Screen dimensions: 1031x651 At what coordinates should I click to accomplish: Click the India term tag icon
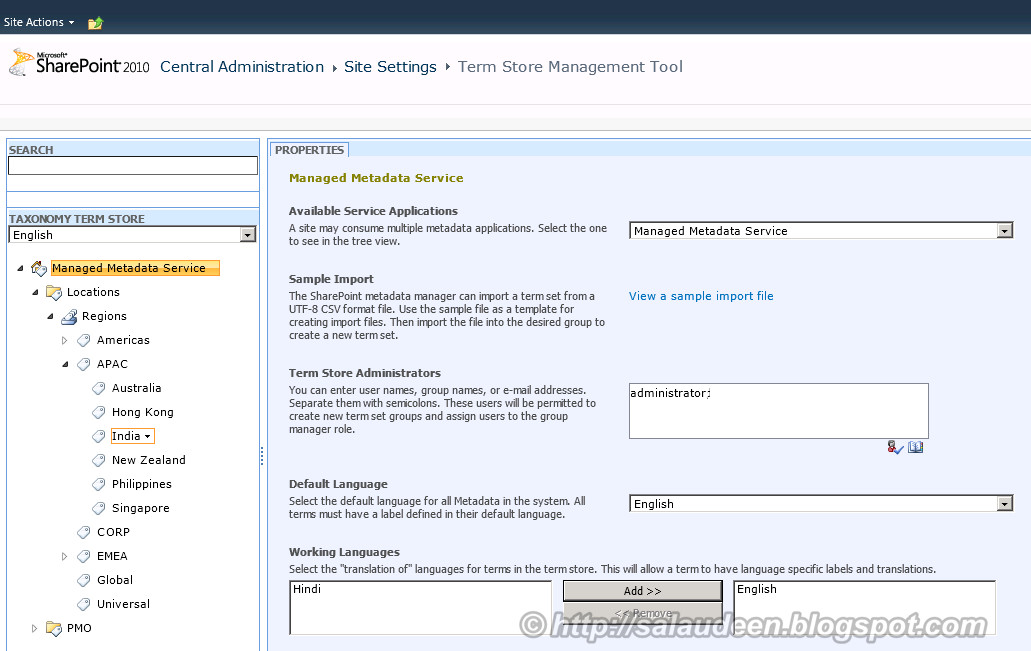(x=99, y=436)
